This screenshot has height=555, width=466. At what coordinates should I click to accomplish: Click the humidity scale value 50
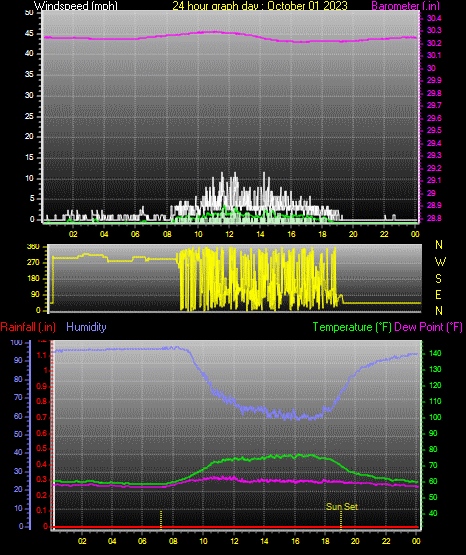(18, 434)
